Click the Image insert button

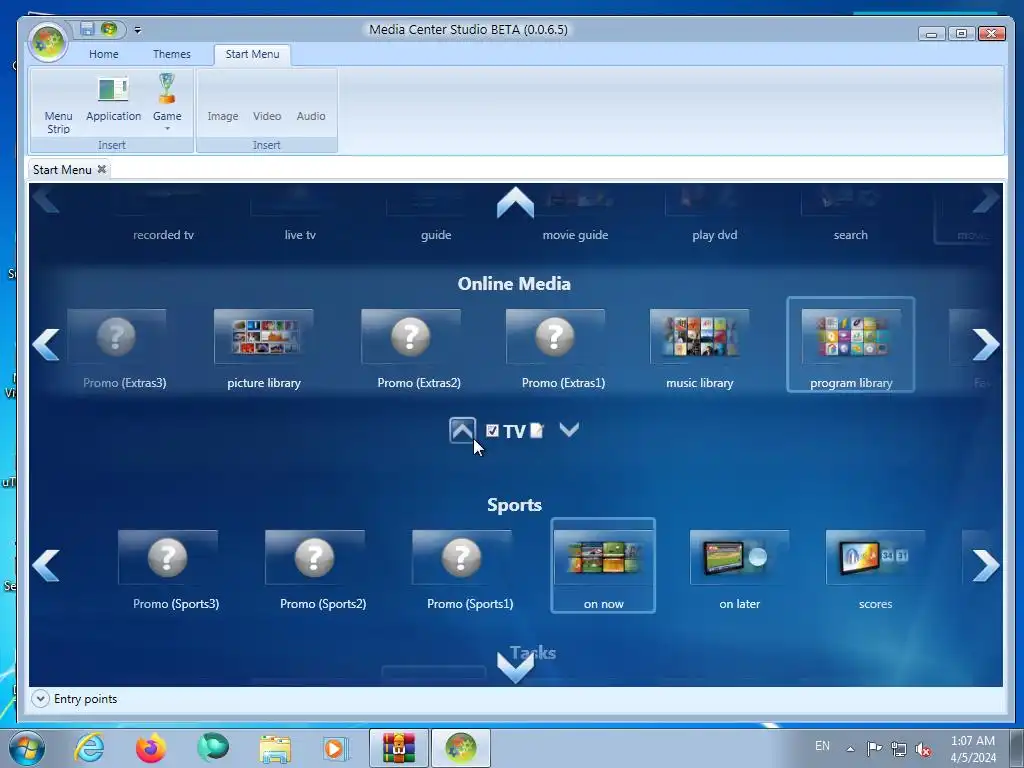point(223,116)
